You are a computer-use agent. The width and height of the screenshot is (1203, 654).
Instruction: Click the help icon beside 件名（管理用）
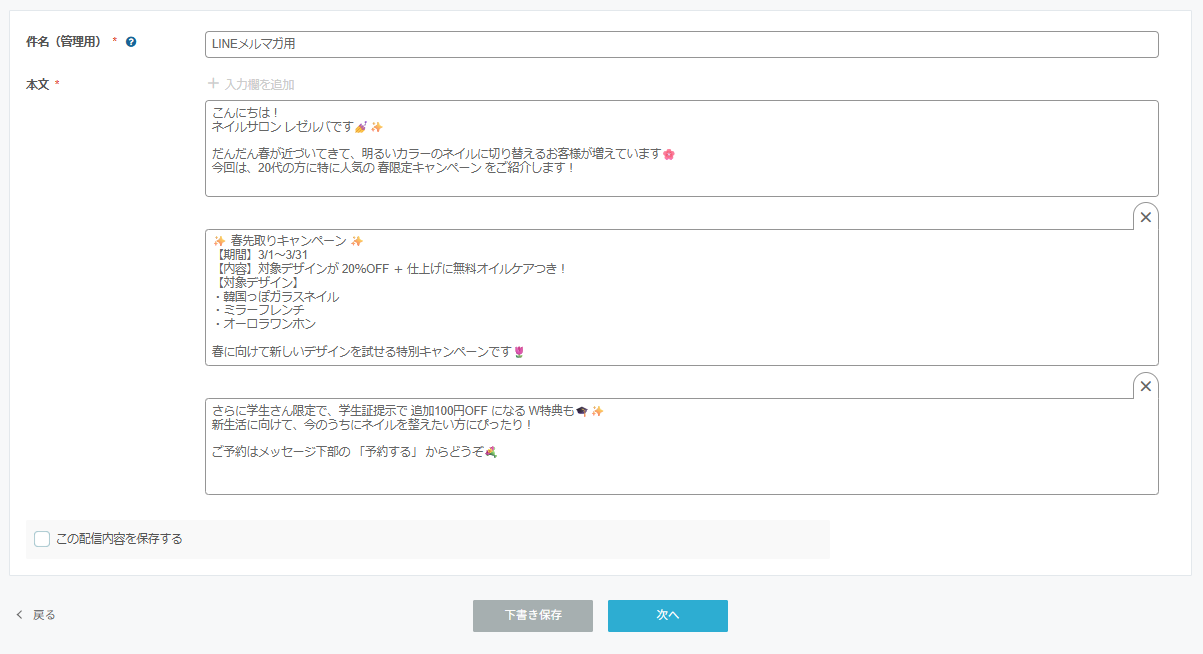coord(131,42)
